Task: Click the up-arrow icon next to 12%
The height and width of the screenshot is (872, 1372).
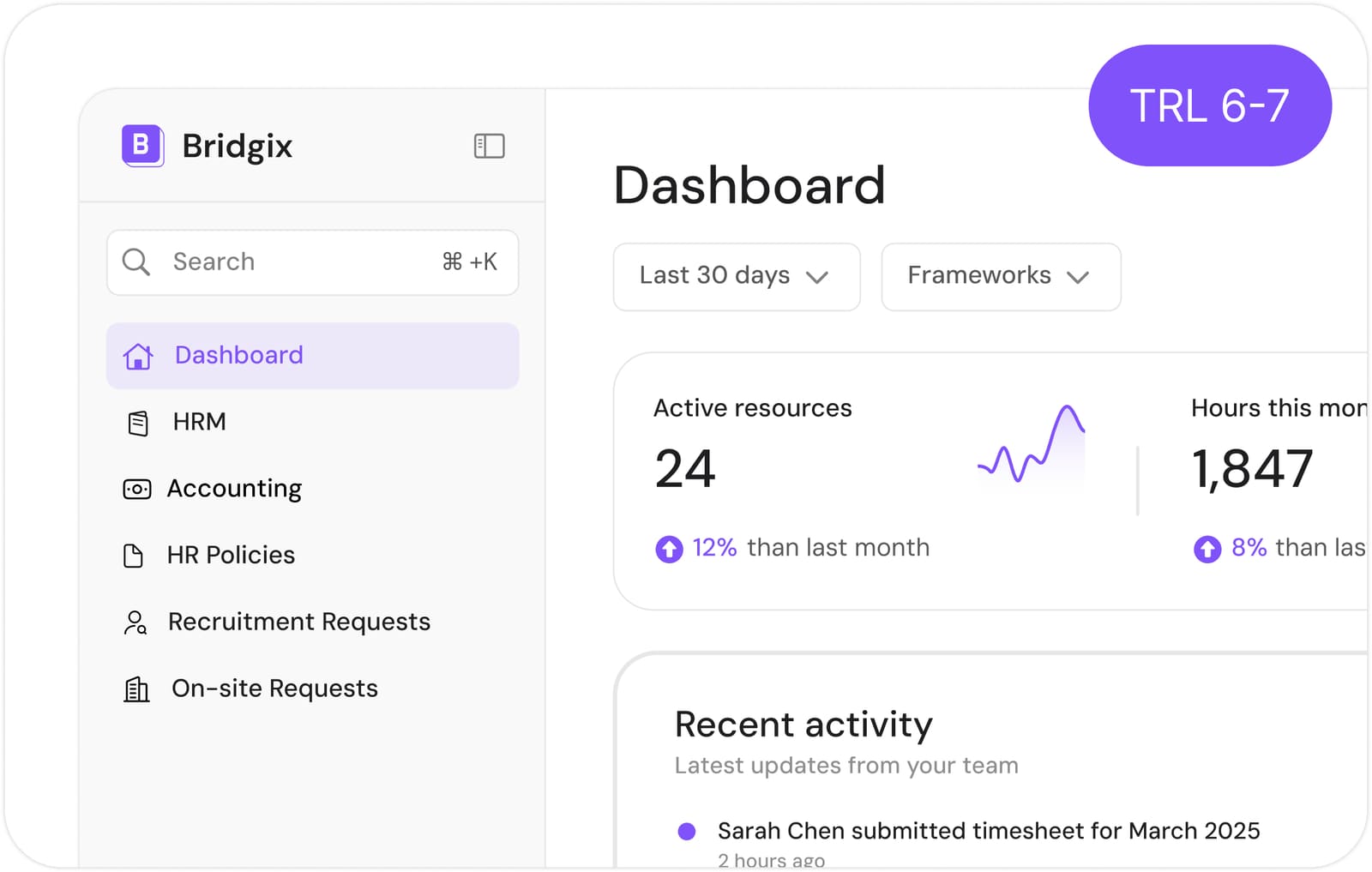Action: 669,549
